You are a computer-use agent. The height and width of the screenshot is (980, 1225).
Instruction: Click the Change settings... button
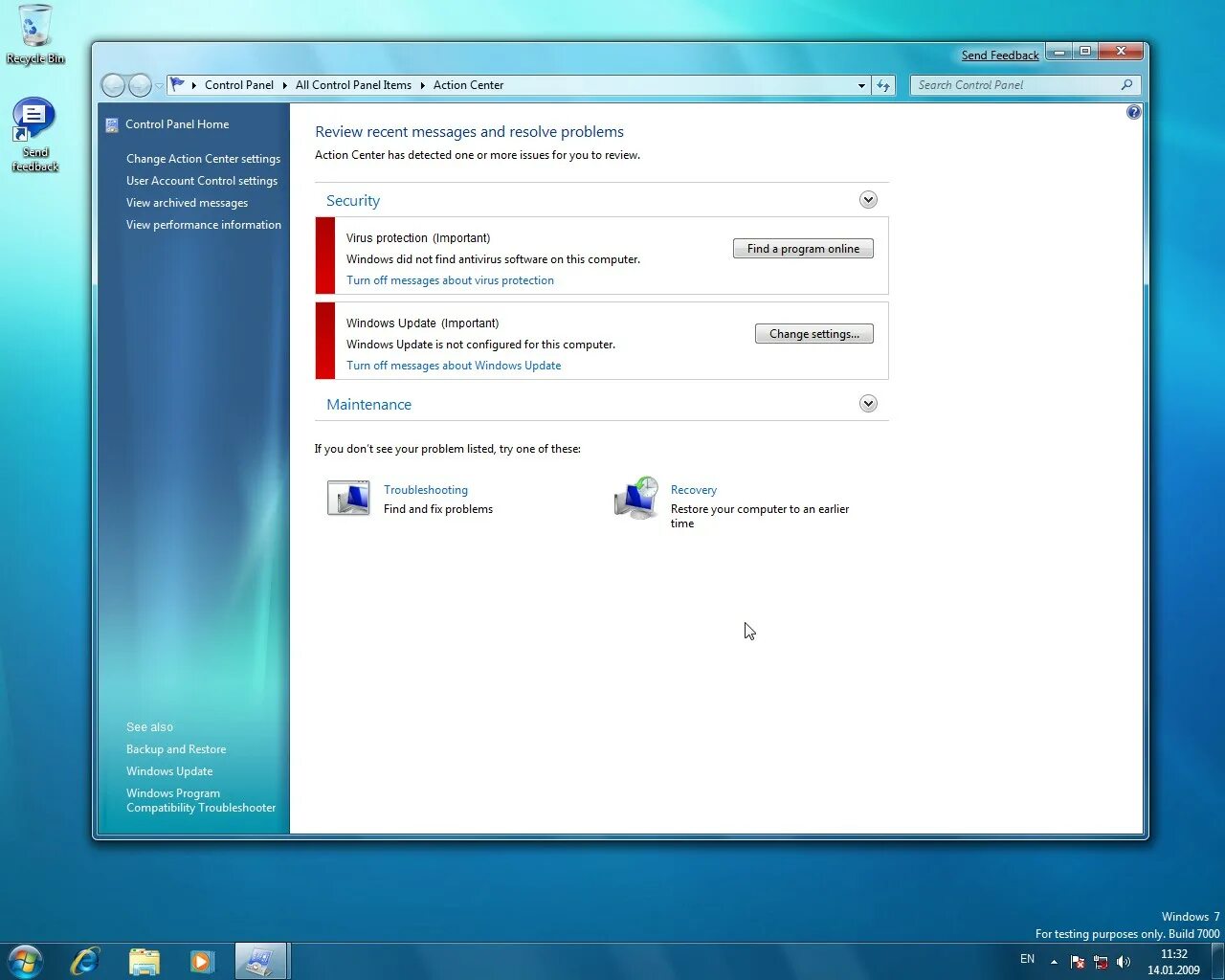pyautogui.click(x=814, y=334)
